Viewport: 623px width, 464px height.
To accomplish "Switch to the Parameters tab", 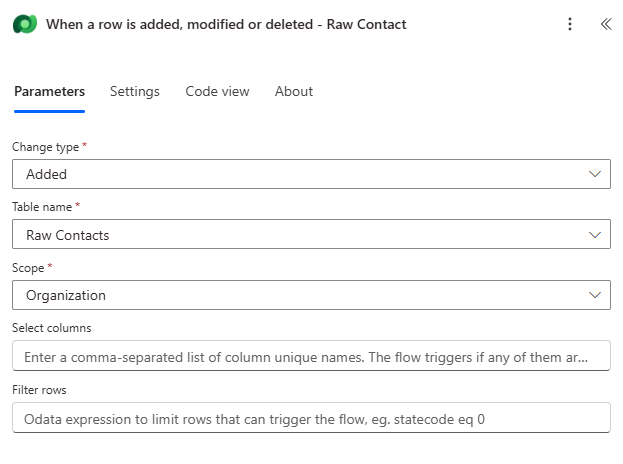I will (x=49, y=91).
